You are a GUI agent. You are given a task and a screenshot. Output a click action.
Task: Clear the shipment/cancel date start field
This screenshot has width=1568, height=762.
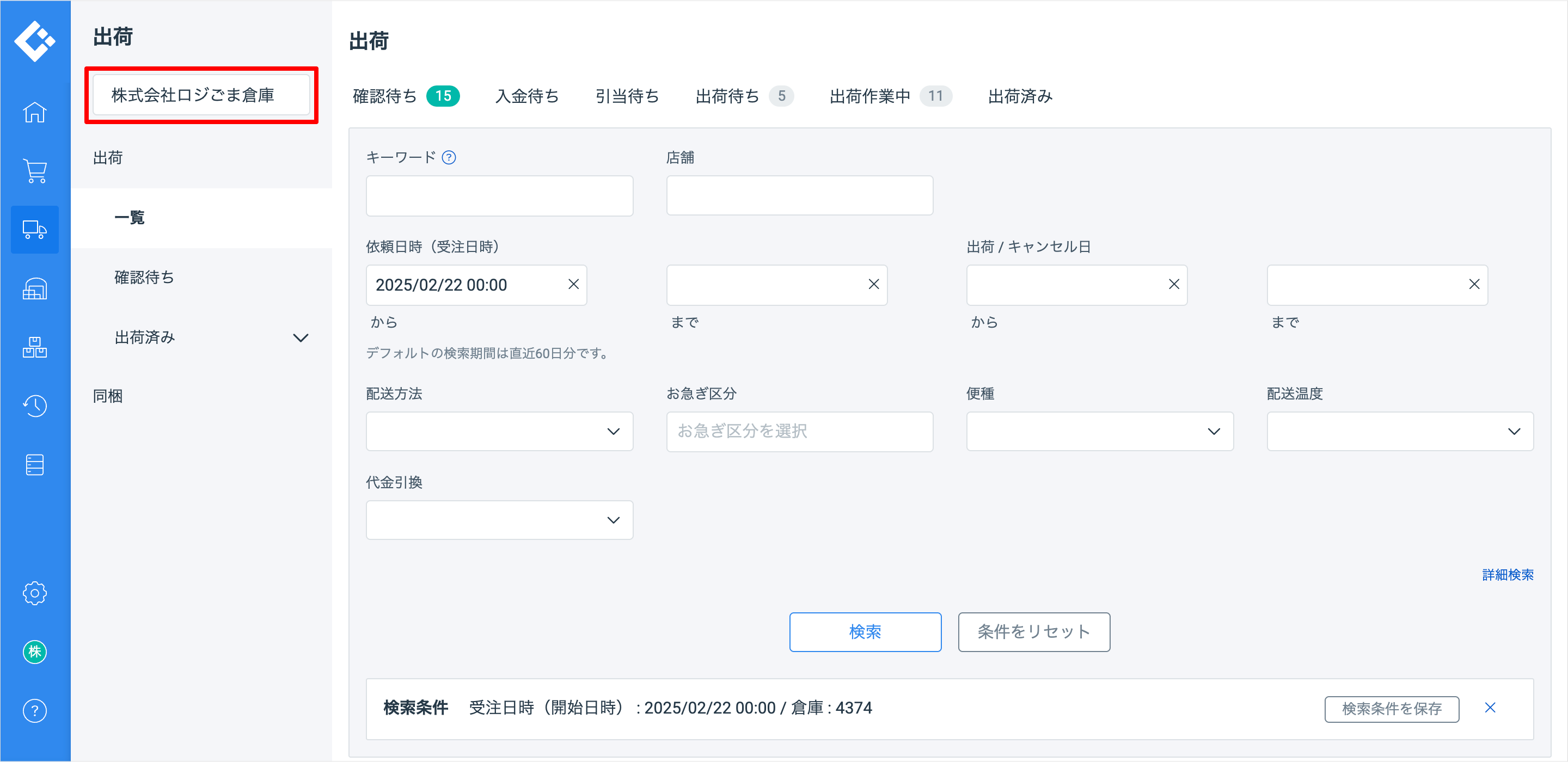1174,284
